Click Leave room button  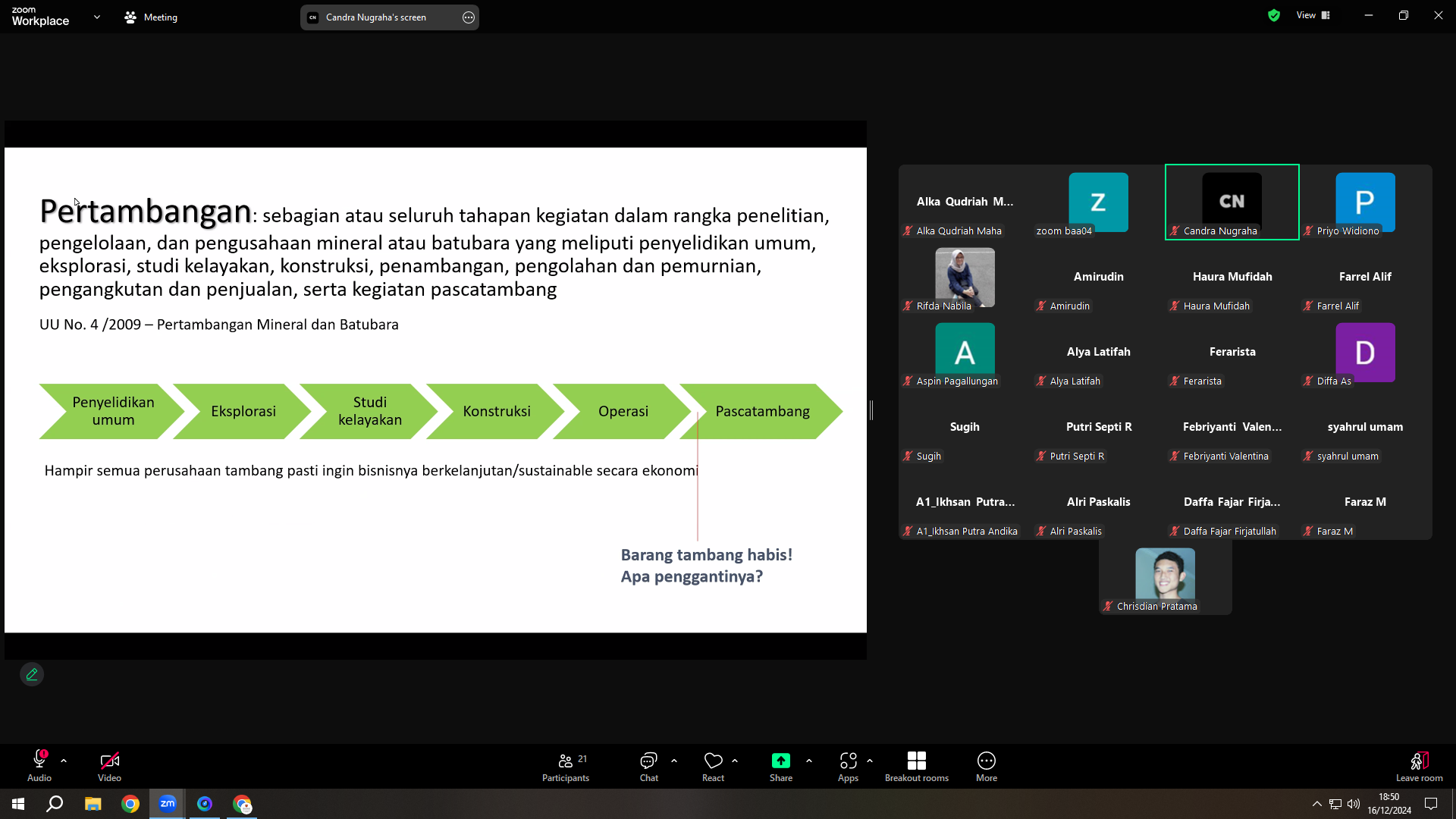coord(1419,766)
